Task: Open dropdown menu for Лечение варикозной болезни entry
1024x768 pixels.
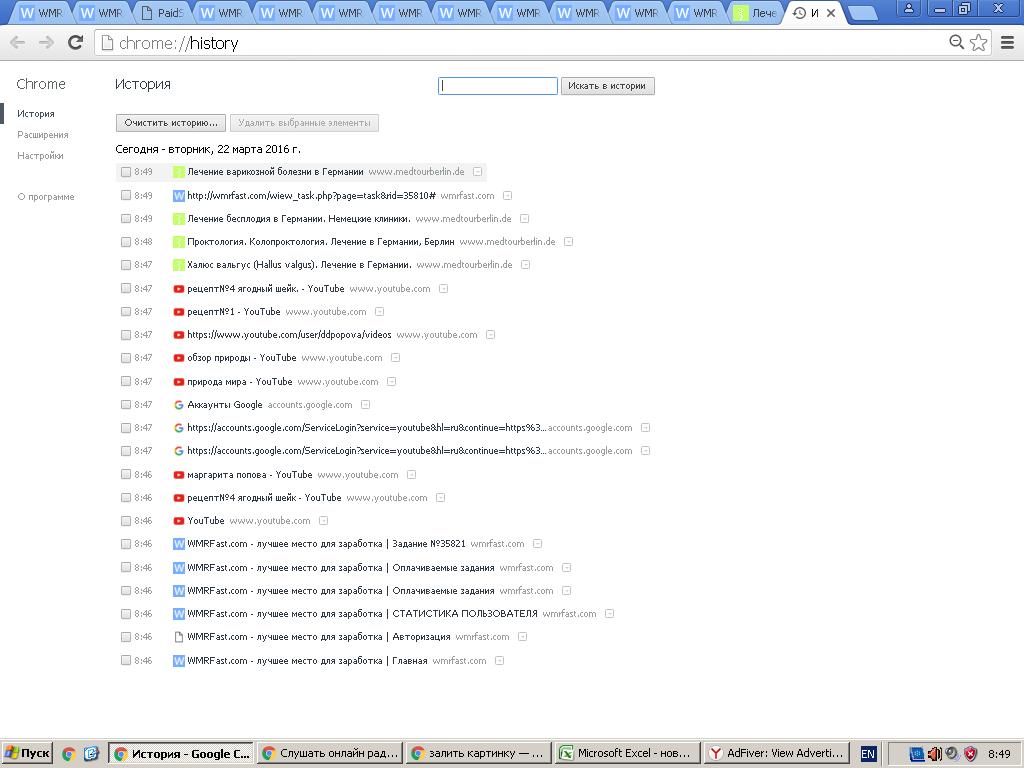Action: click(x=477, y=172)
